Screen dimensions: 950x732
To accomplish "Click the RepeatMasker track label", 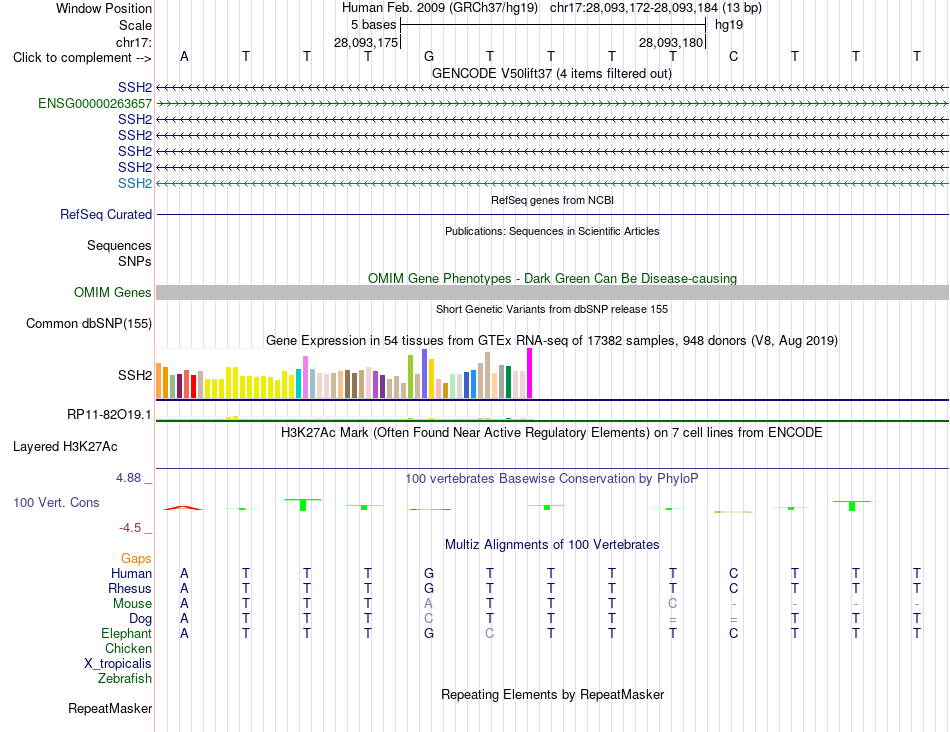I will (110, 708).
